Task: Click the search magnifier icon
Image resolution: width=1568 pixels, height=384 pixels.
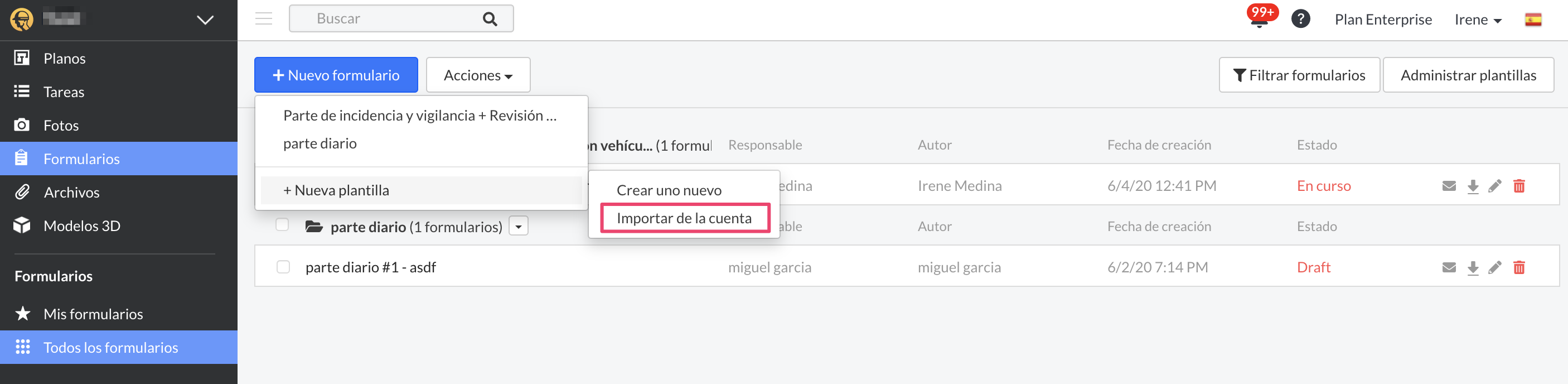Action: [x=490, y=19]
